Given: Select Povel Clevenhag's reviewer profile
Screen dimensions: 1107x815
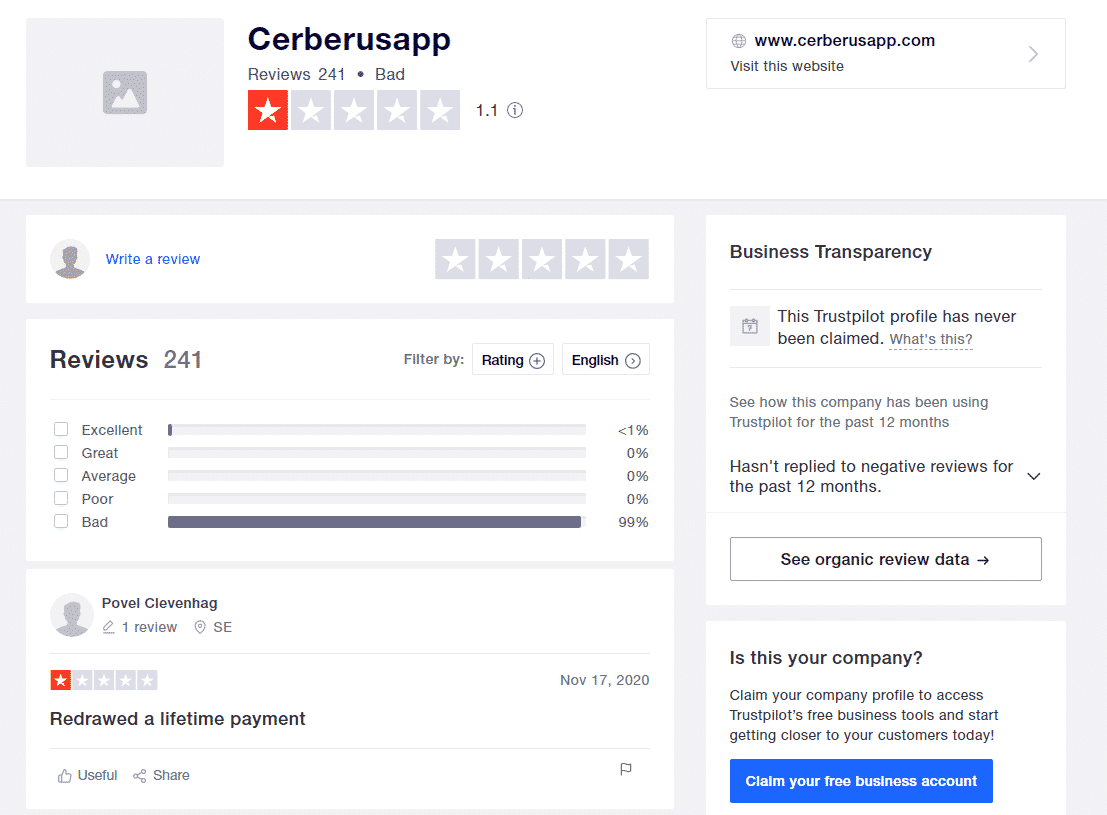Looking at the screenshot, I should 159,603.
